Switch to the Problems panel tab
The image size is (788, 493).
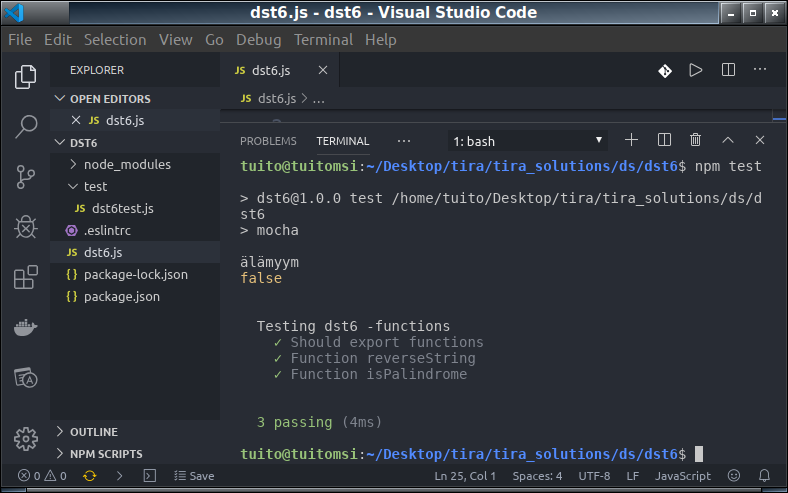coord(268,141)
